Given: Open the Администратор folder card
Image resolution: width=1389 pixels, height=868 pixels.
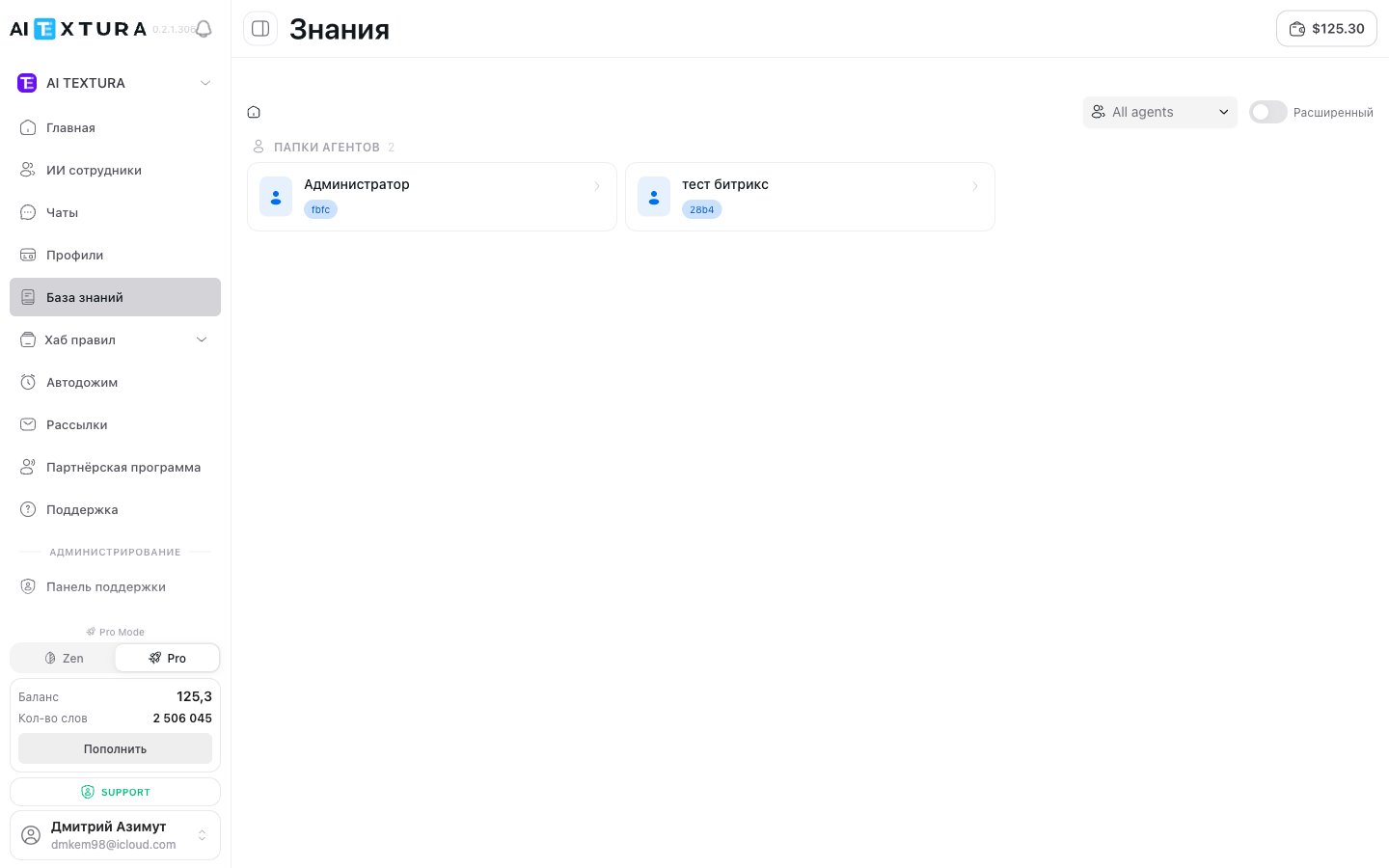Looking at the screenshot, I should 432,197.
